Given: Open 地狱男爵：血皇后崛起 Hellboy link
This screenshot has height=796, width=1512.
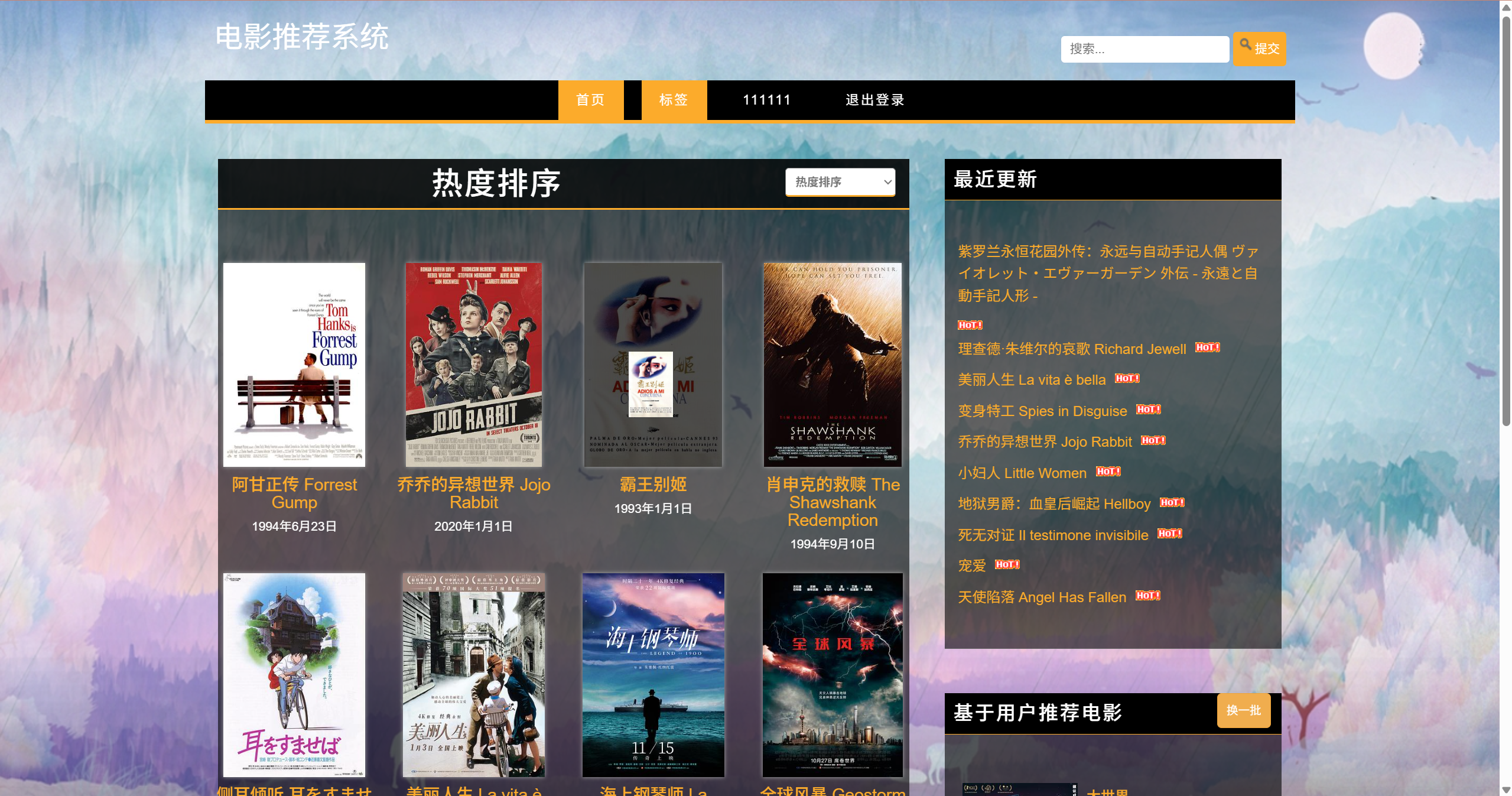Looking at the screenshot, I should point(1054,504).
